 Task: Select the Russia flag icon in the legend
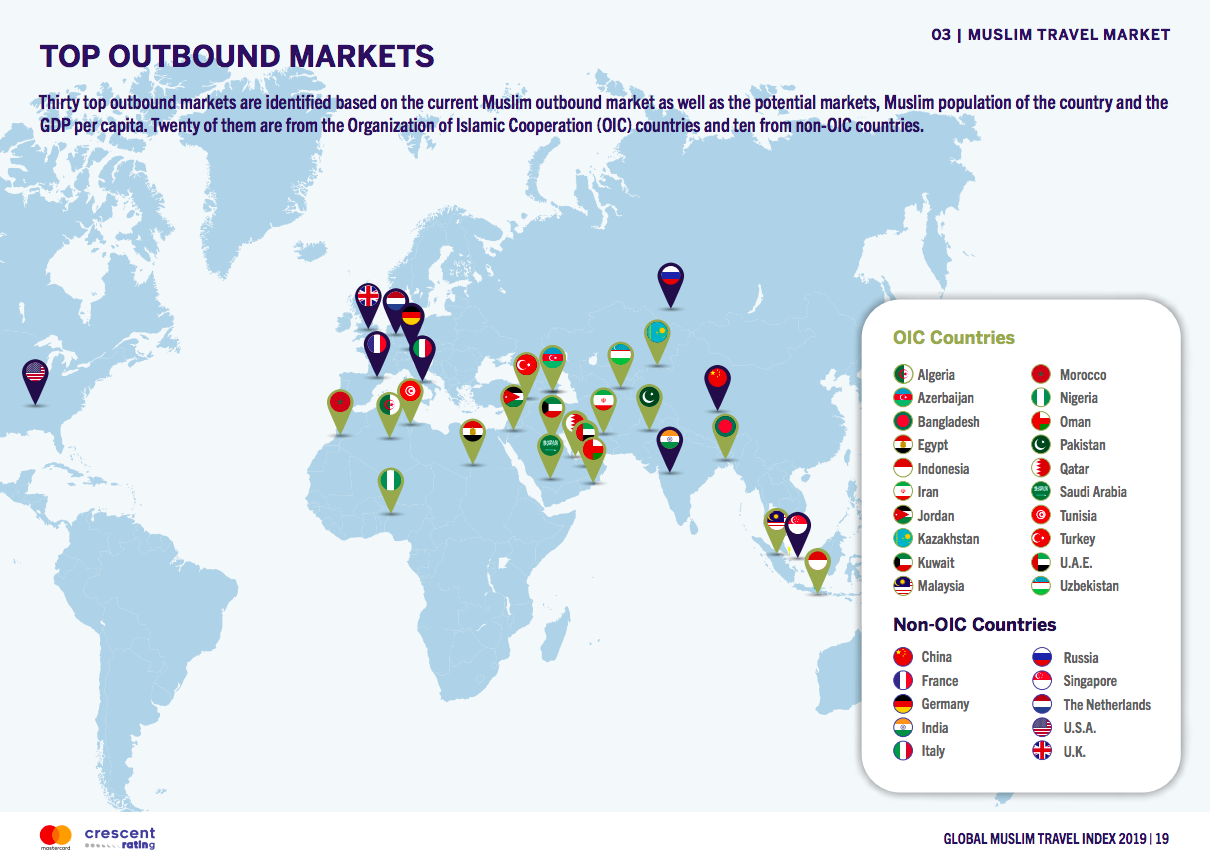1042,657
